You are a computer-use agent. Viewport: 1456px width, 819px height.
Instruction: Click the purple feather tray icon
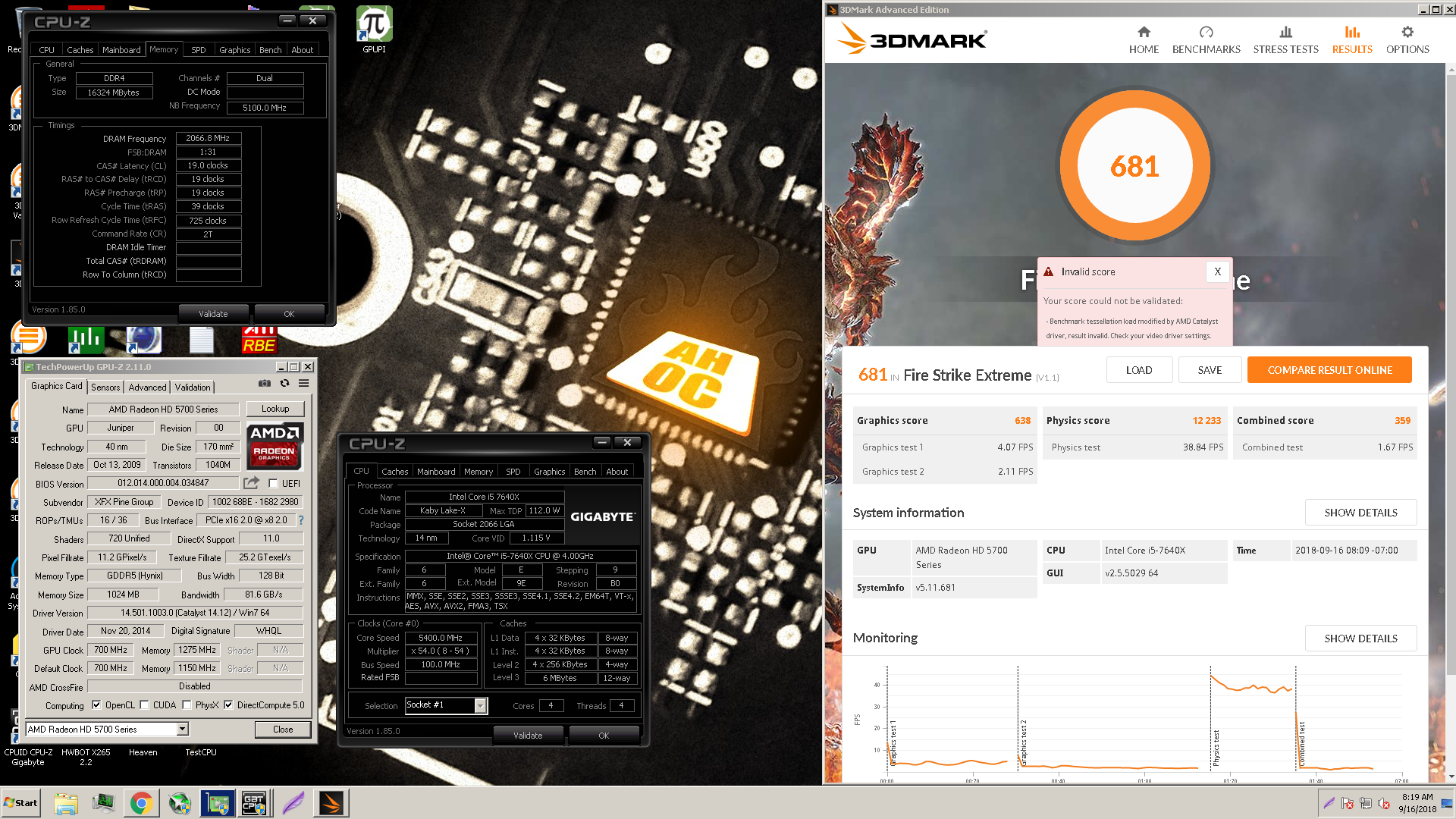(1329, 804)
